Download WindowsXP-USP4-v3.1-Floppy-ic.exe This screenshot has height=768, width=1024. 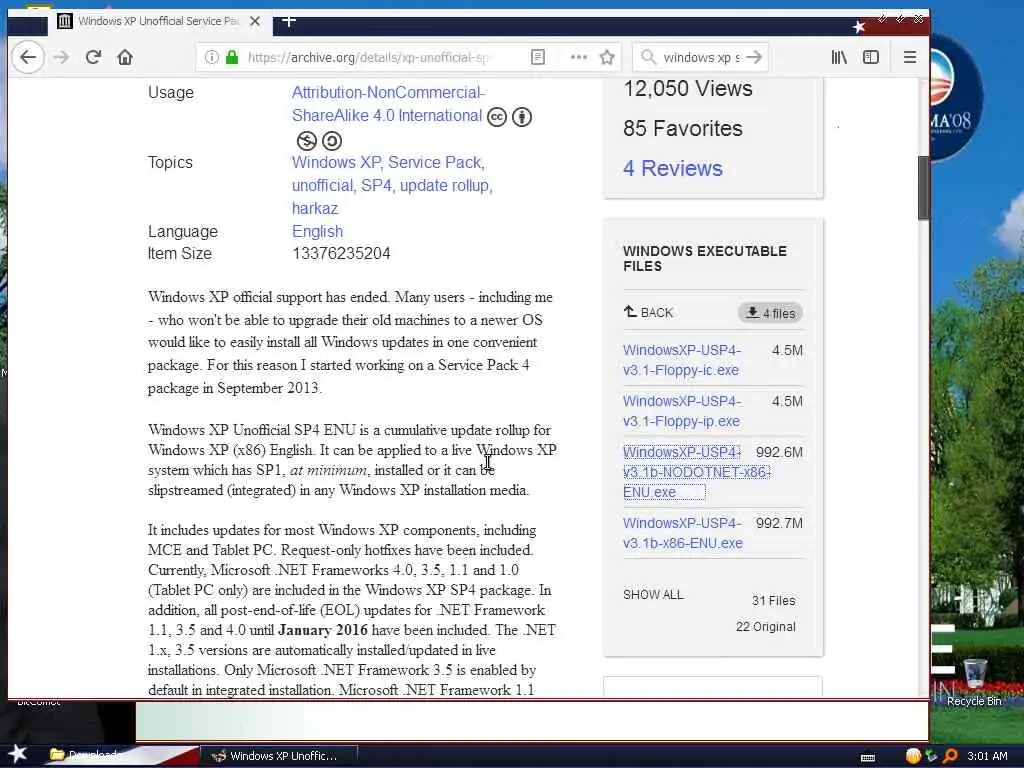(x=682, y=360)
